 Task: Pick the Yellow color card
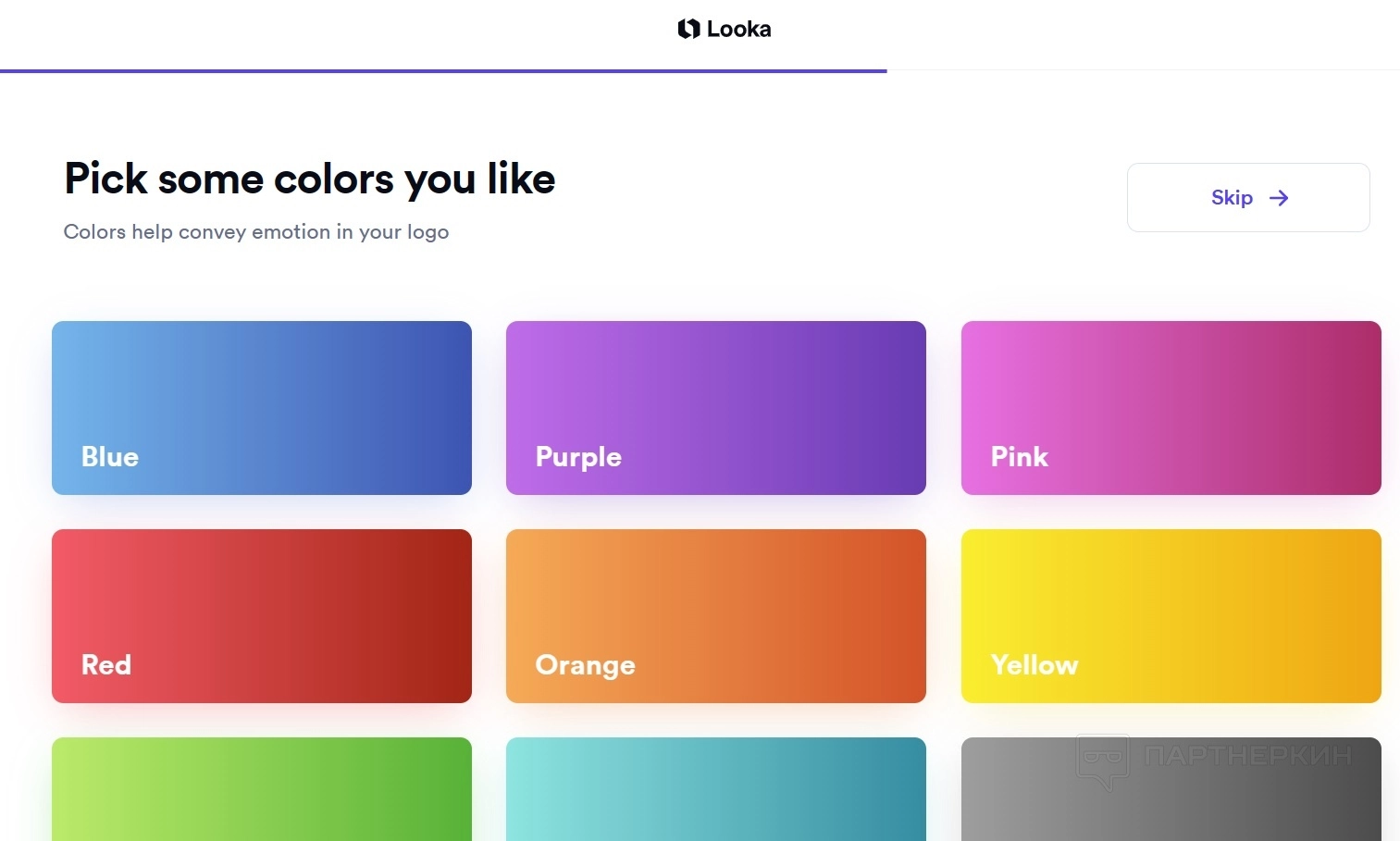1171,615
